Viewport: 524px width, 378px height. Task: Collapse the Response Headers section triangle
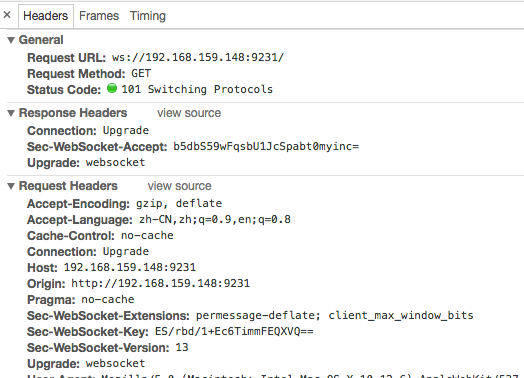[11, 113]
